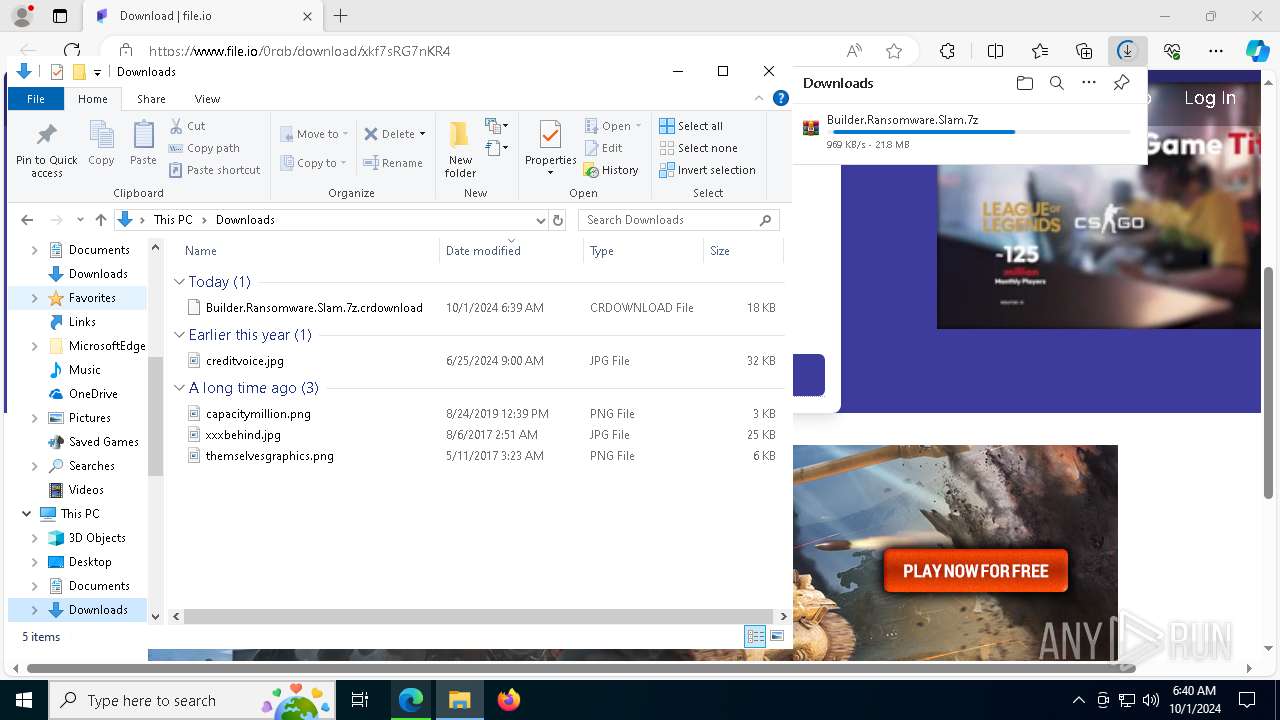Image resolution: width=1280 pixels, height=720 pixels.
Task: Click Edge toolbar Downloads button
Action: [1127, 51]
